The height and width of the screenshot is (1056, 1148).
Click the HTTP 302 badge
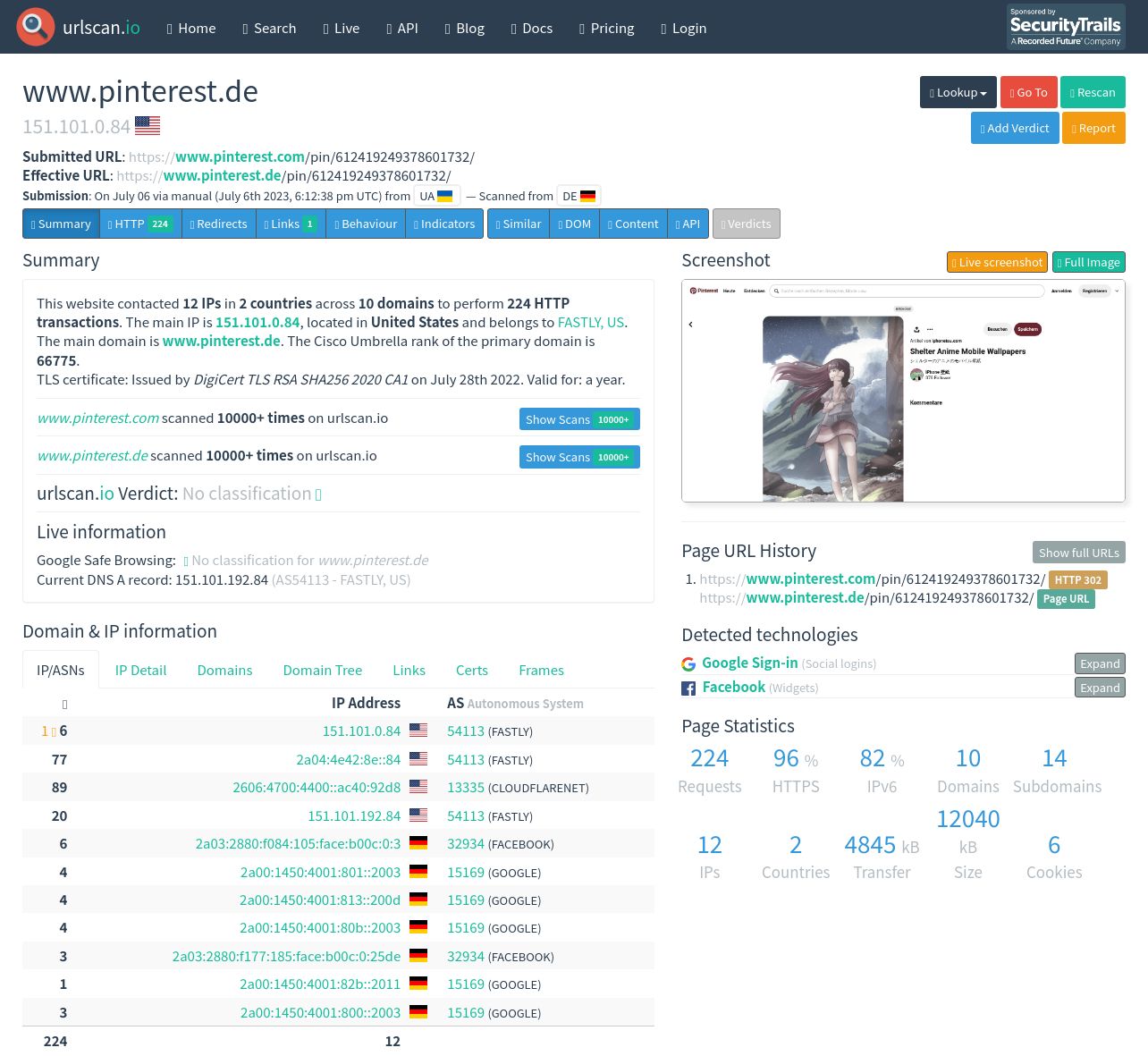click(1078, 579)
